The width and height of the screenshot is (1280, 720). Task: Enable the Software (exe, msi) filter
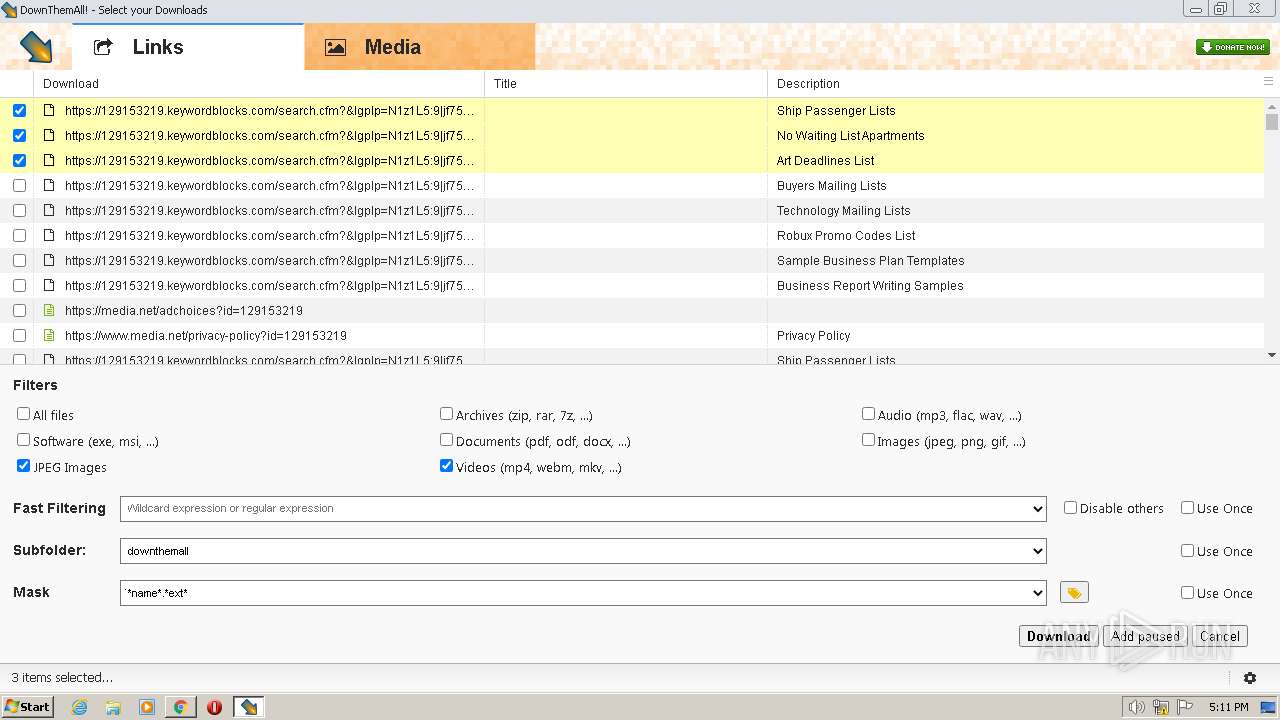(x=23, y=440)
